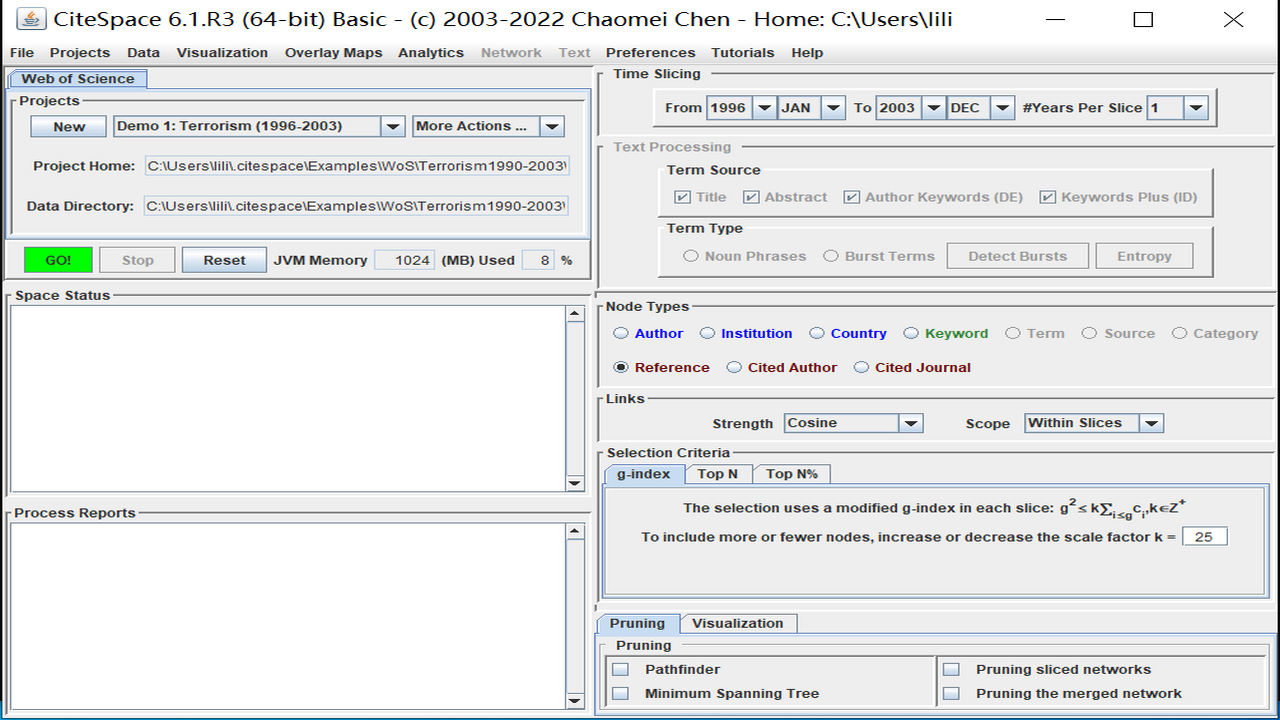This screenshot has width=1280, height=720.
Task: Enable Pruning the merged network checkbox
Action: pos(952,694)
